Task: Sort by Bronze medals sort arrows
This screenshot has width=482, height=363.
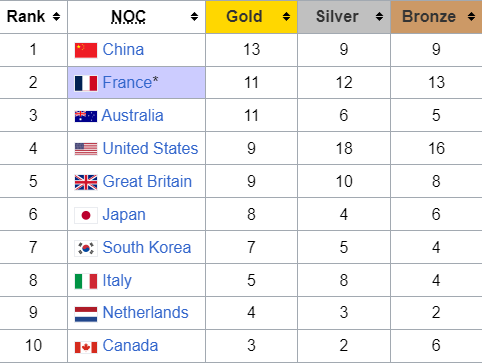Action: point(471,16)
